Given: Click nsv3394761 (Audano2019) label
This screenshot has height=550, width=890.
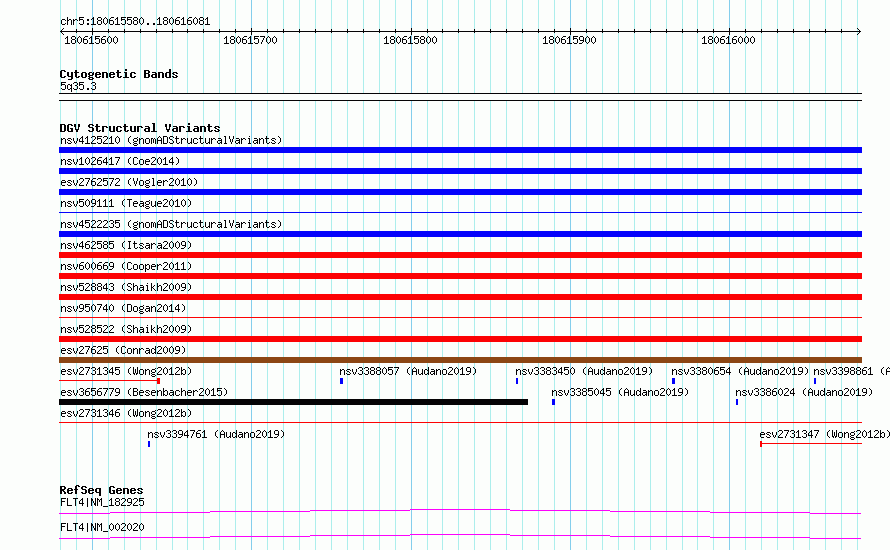Looking at the screenshot, I should [216, 434].
